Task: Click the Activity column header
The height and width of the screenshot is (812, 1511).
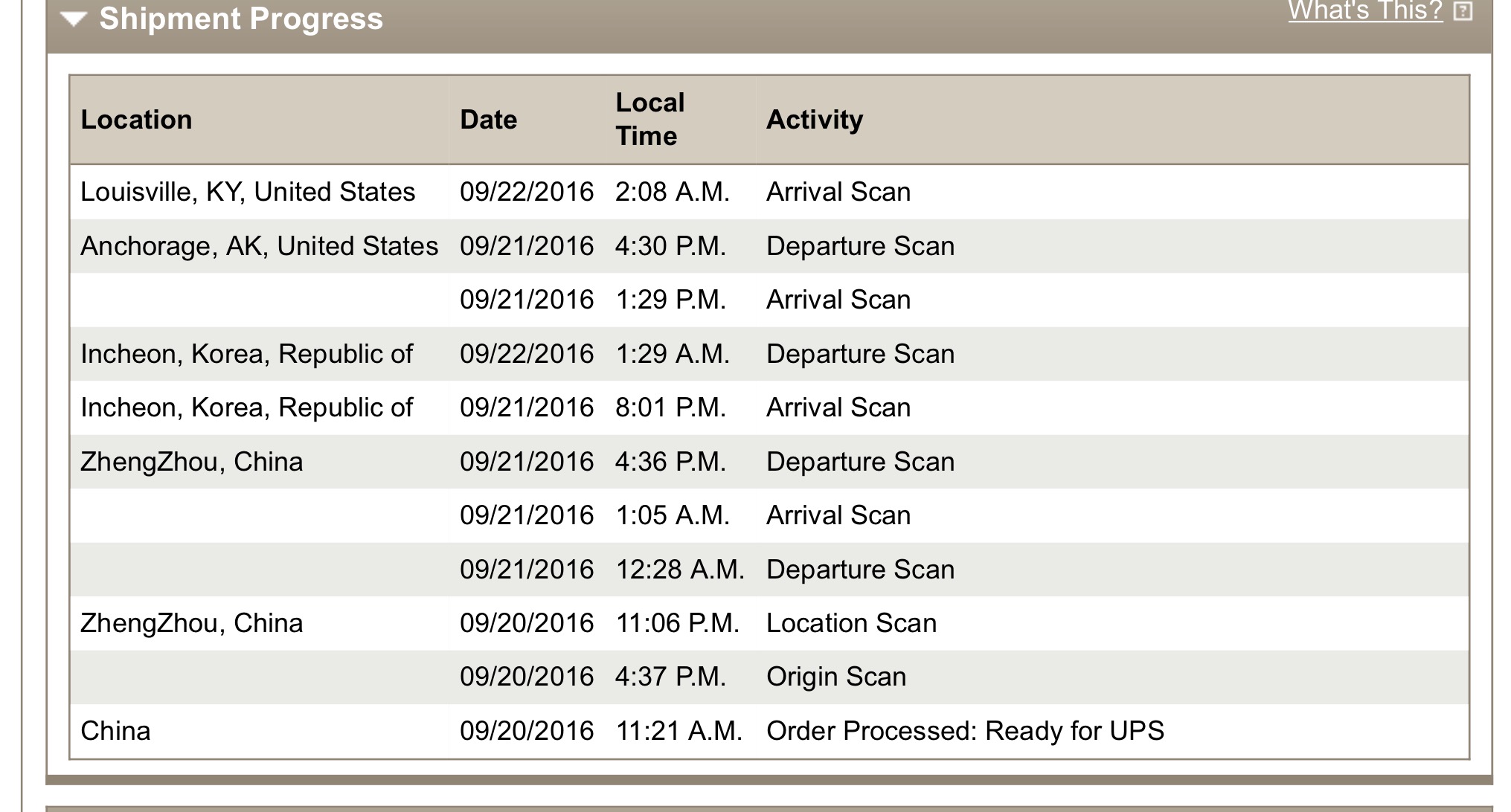Action: (815, 120)
